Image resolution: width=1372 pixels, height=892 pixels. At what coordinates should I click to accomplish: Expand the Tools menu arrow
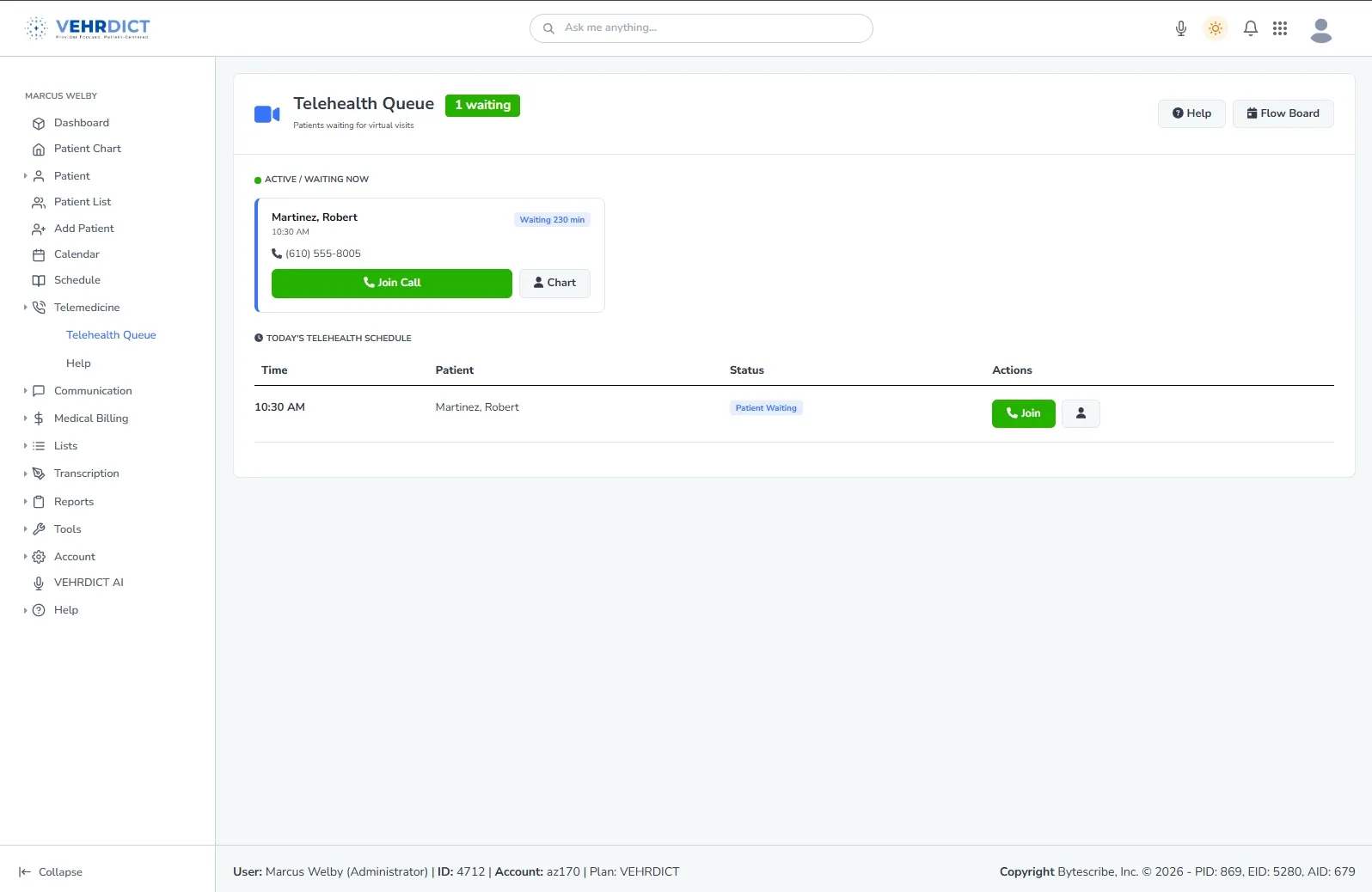point(25,529)
